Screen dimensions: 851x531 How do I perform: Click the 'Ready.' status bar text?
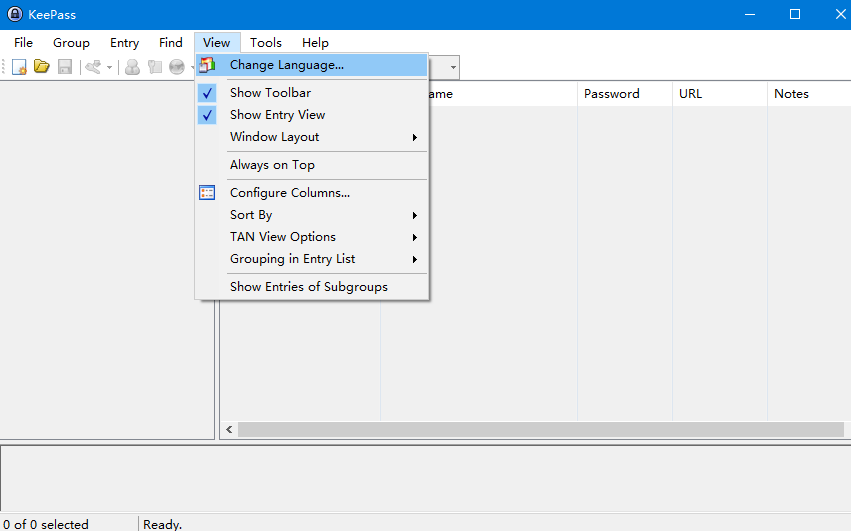click(162, 524)
